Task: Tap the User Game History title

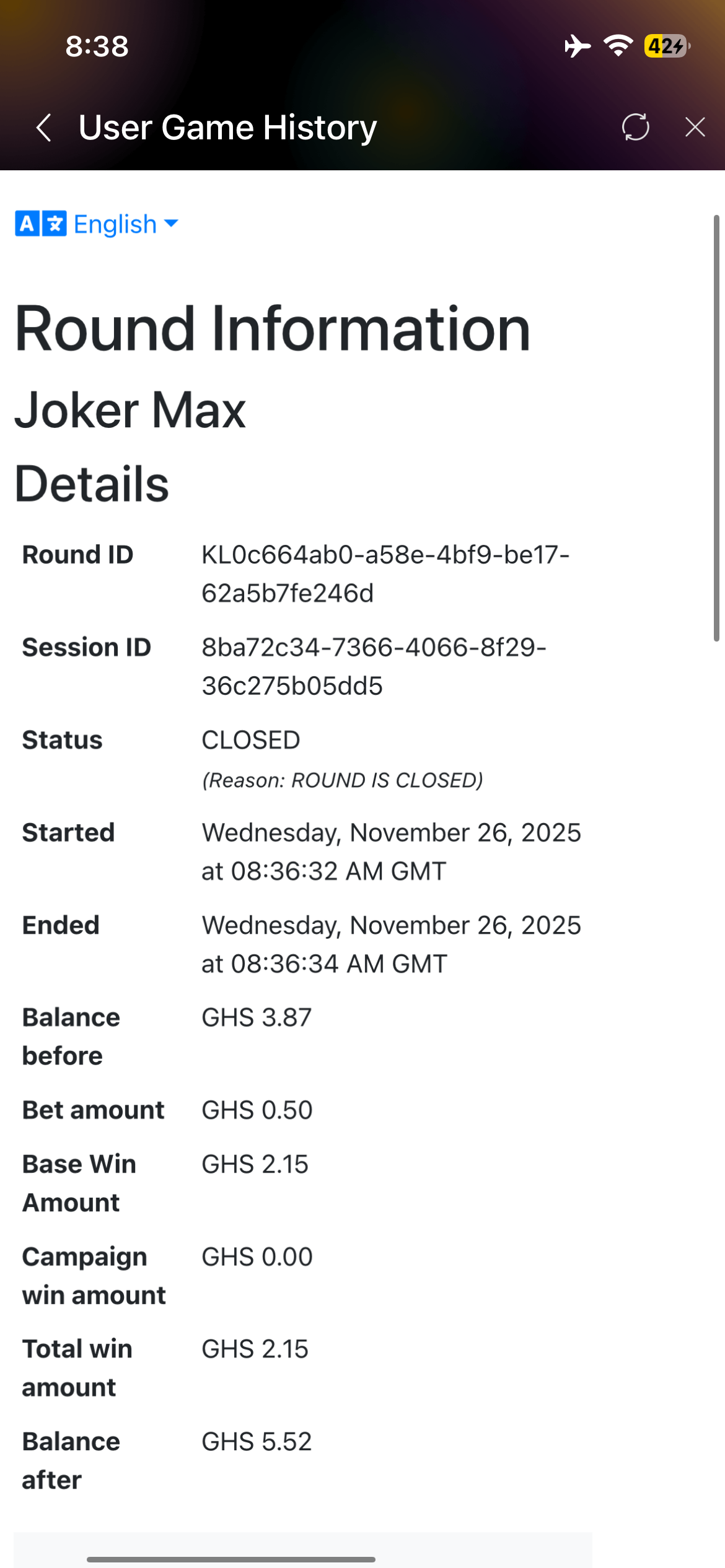Action: point(227,128)
